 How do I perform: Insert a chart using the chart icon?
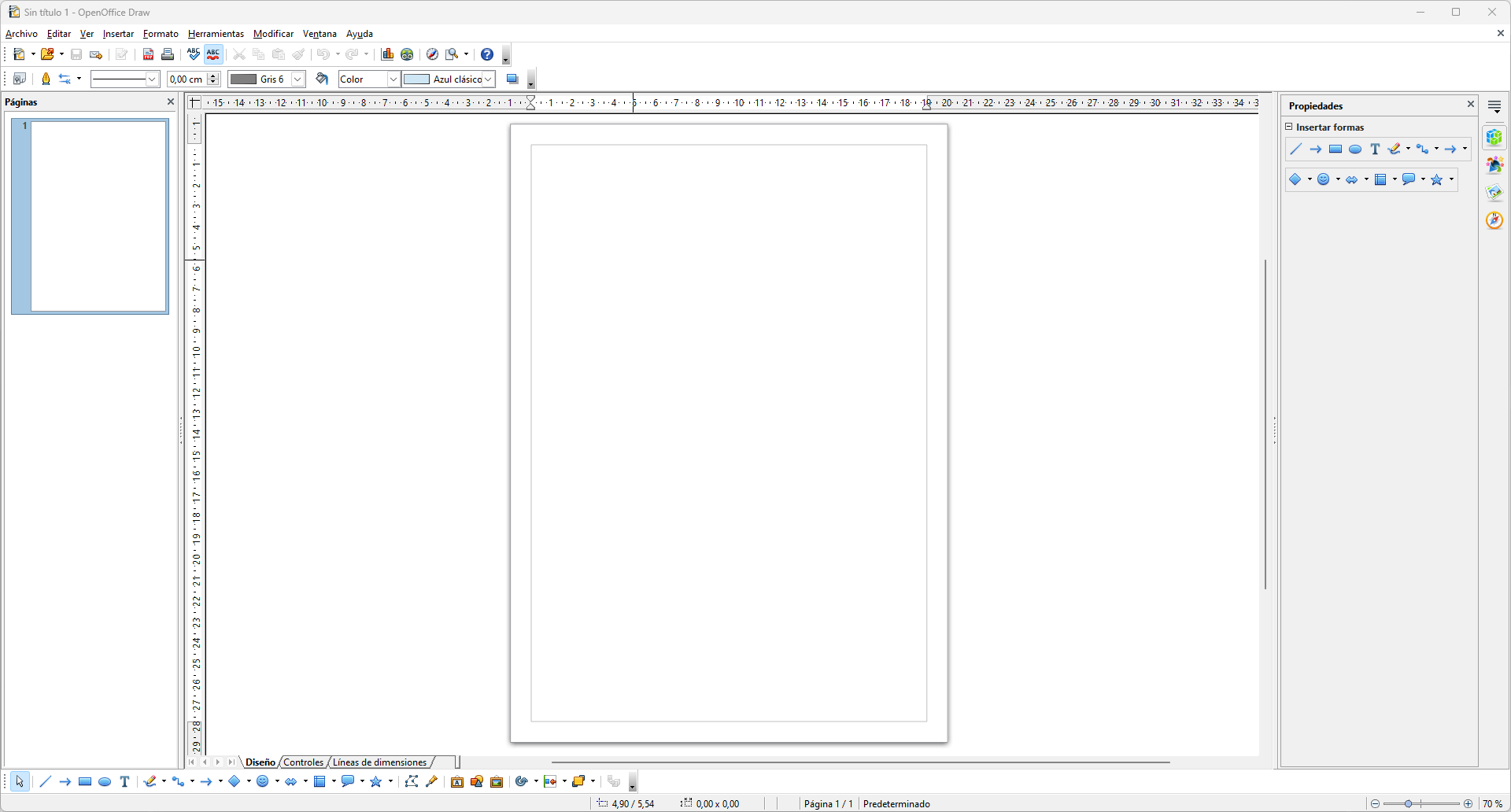[x=387, y=54]
